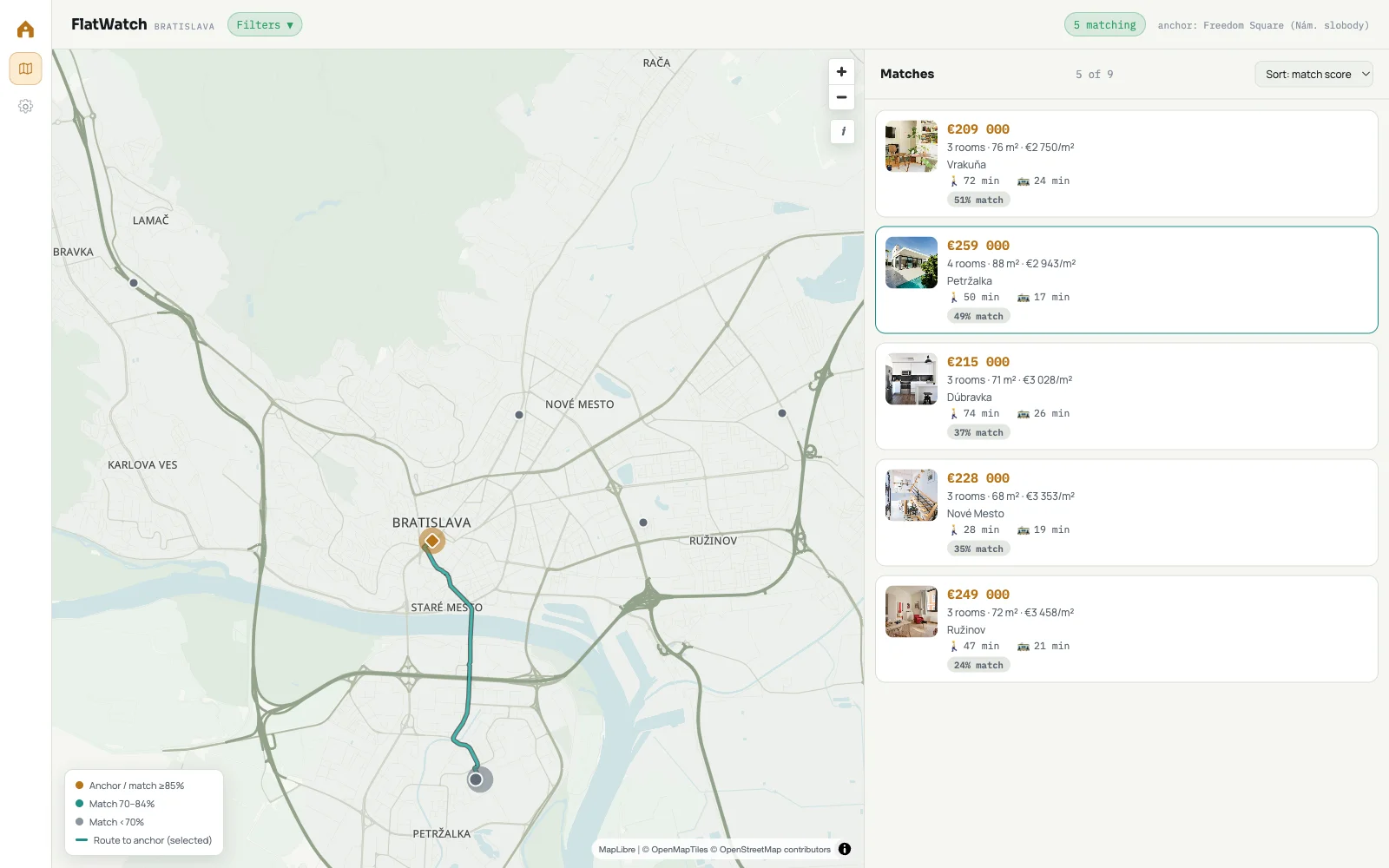Screen dimensions: 1389x868
Task: Open the €259 000 Petržalka listing photo
Action: click(x=912, y=262)
